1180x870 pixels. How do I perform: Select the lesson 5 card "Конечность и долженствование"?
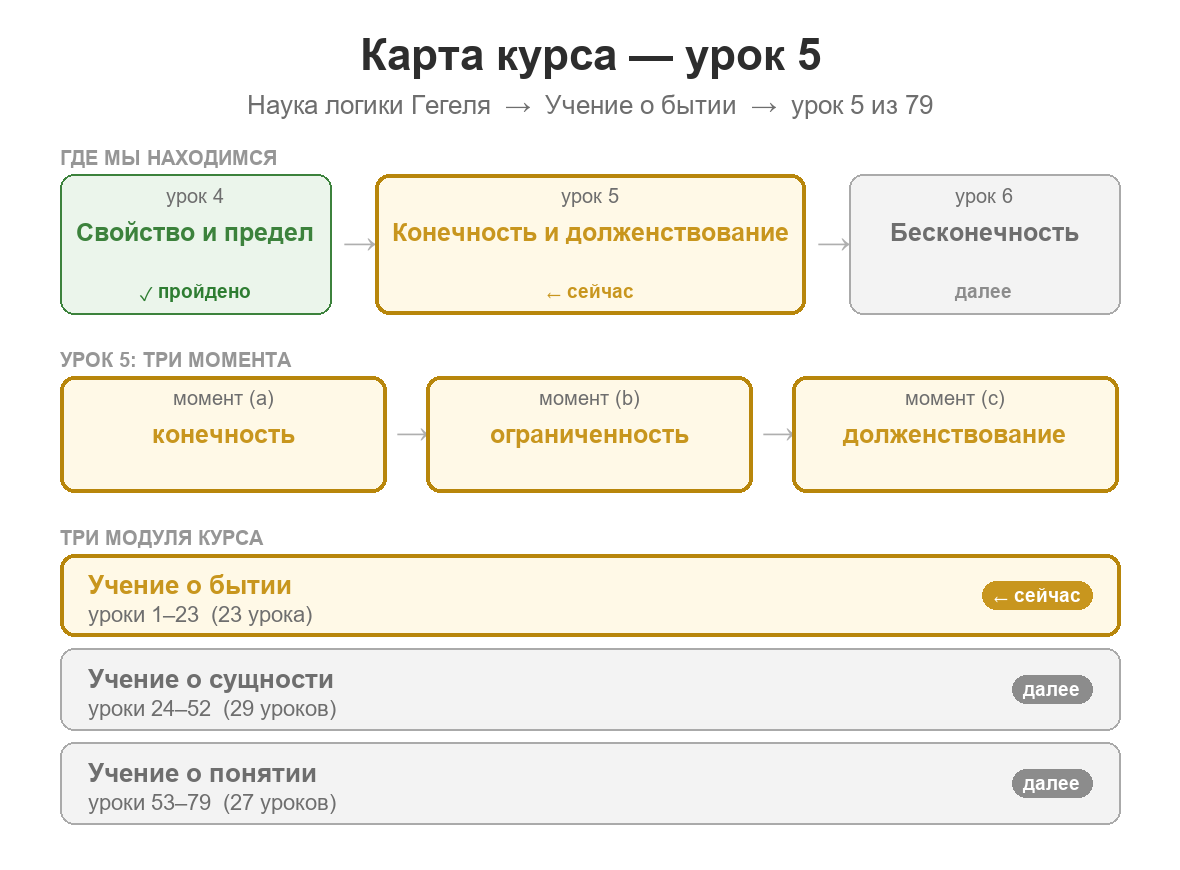(590, 245)
